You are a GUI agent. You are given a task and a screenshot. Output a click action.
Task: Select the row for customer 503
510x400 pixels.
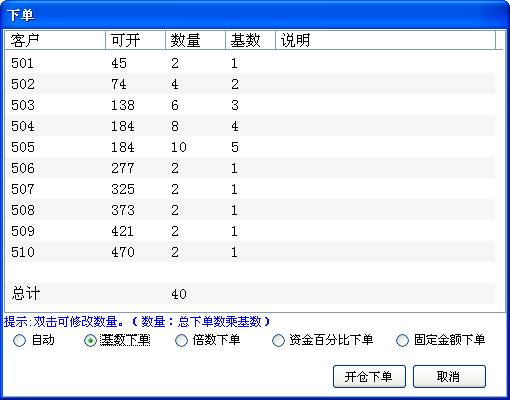pos(250,105)
